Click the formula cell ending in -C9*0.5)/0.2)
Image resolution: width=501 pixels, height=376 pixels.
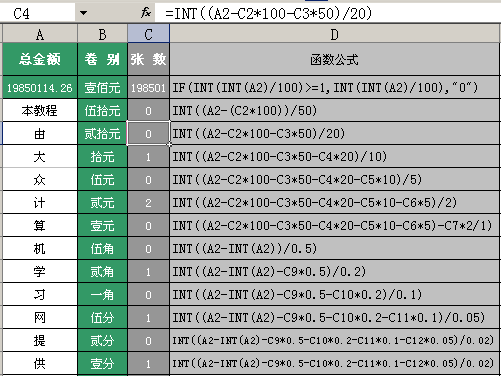click(334, 271)
